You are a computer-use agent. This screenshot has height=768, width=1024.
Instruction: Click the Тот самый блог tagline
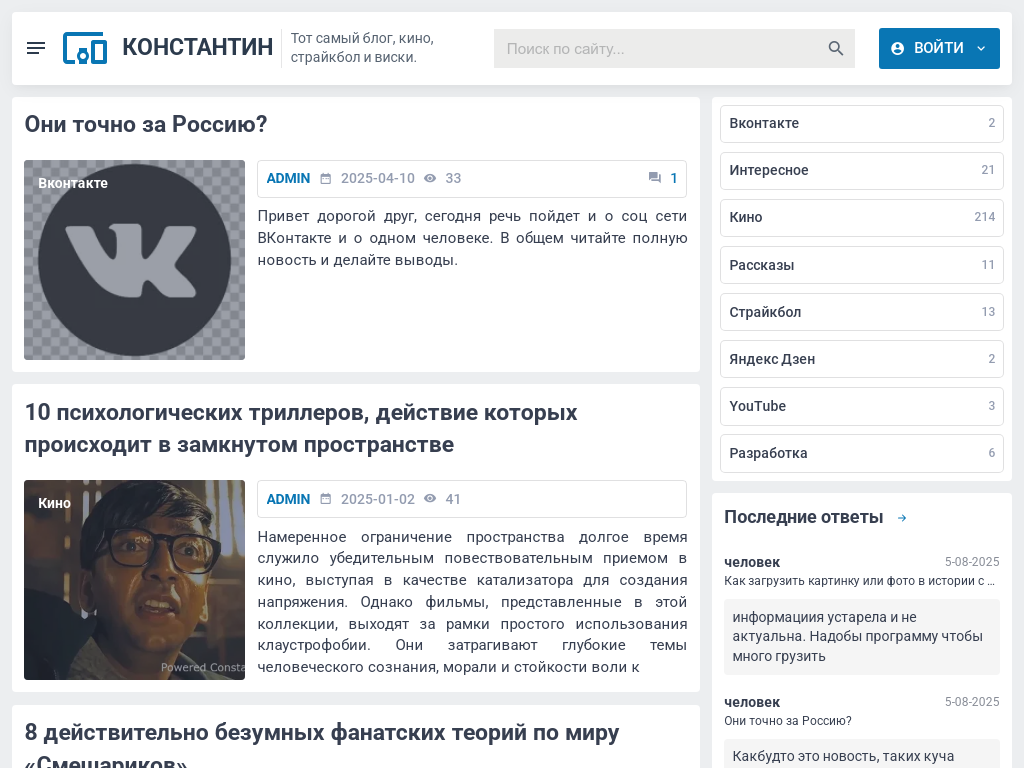[362, 48]
